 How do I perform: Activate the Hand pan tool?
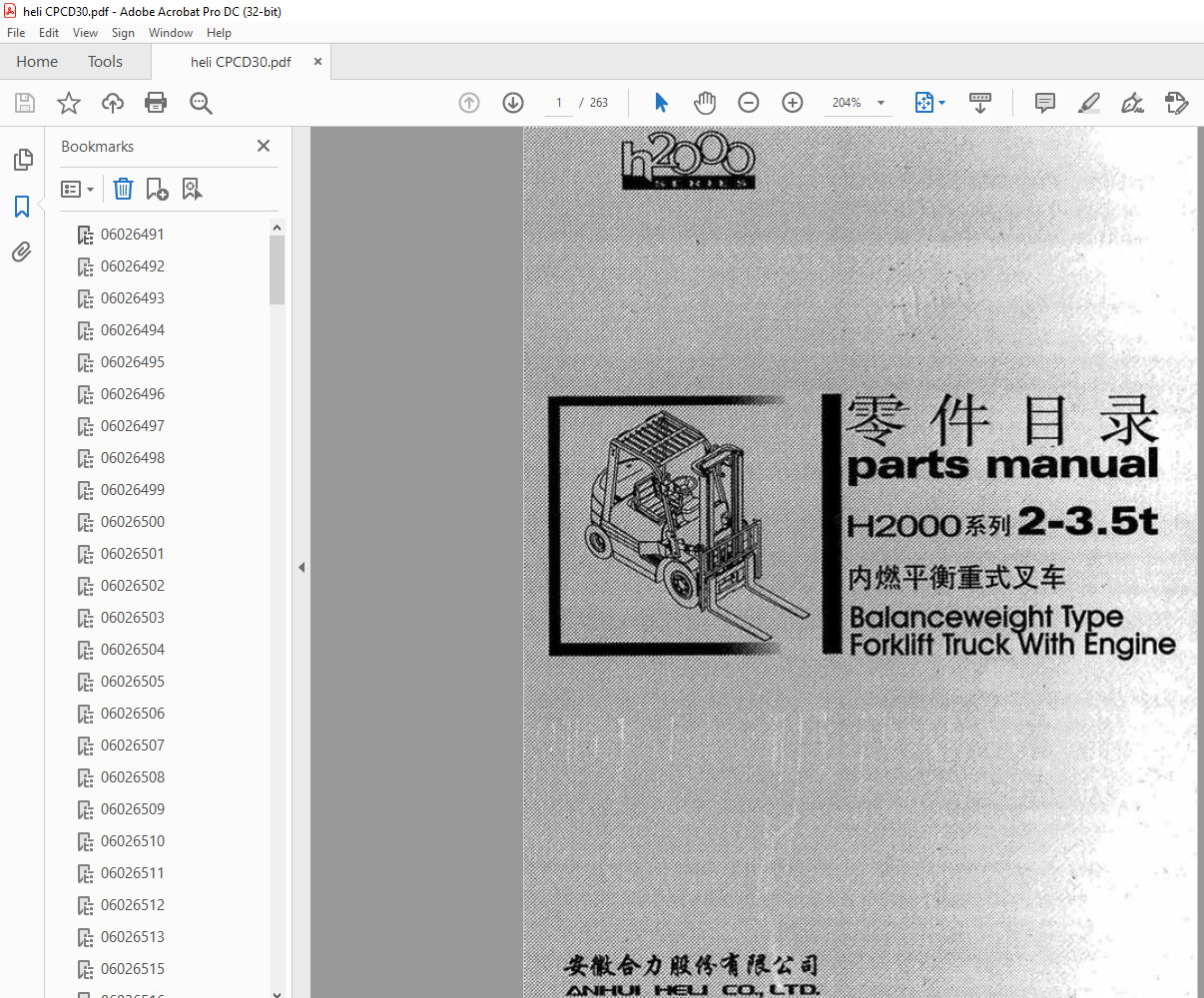(705, 103)
